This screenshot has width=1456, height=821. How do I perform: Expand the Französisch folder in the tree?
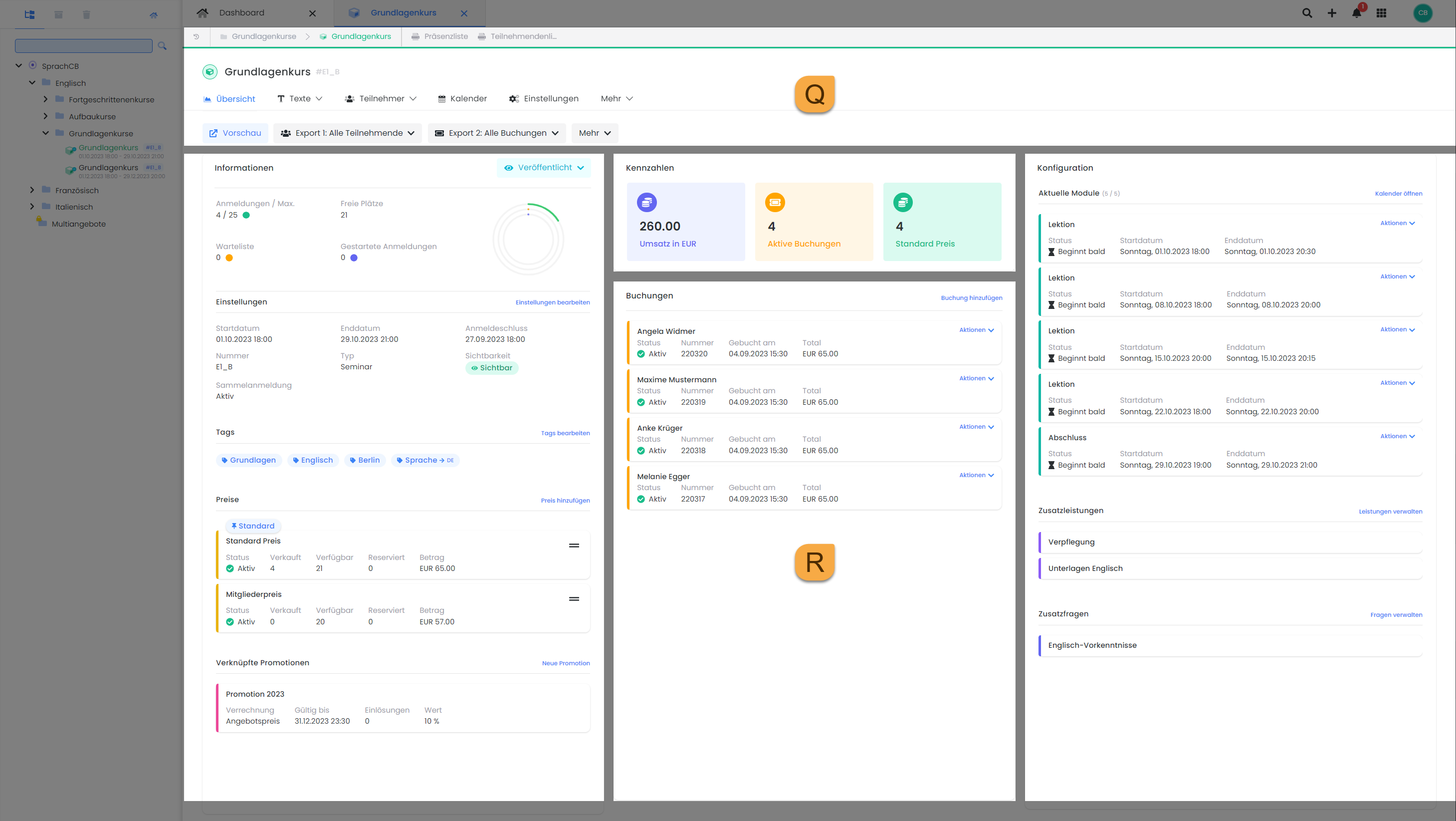[32, 190]
